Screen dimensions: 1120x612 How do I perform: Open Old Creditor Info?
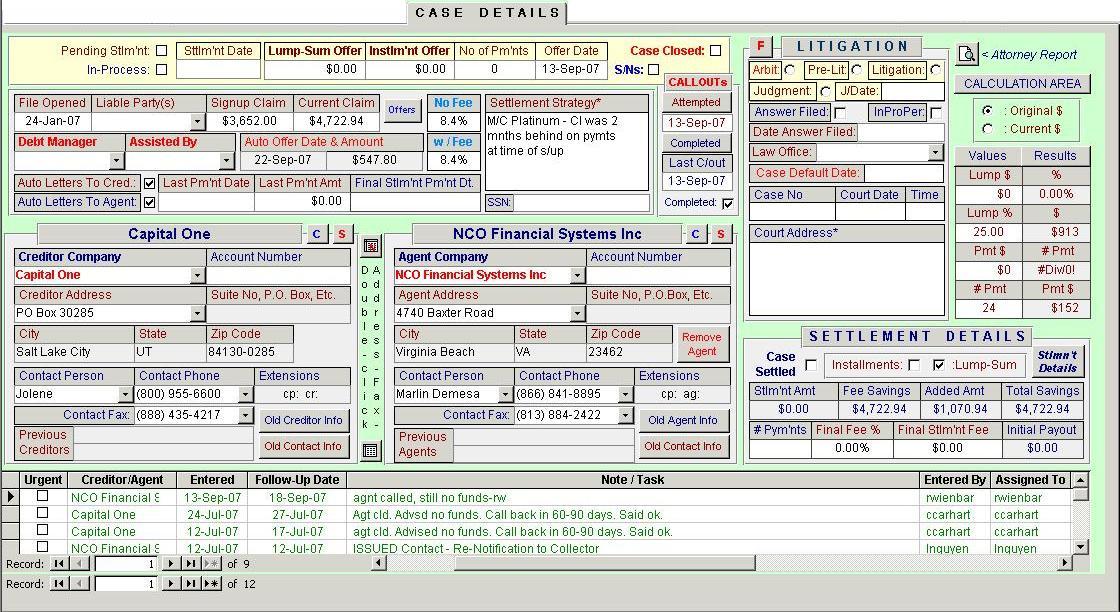coord(303,420)
